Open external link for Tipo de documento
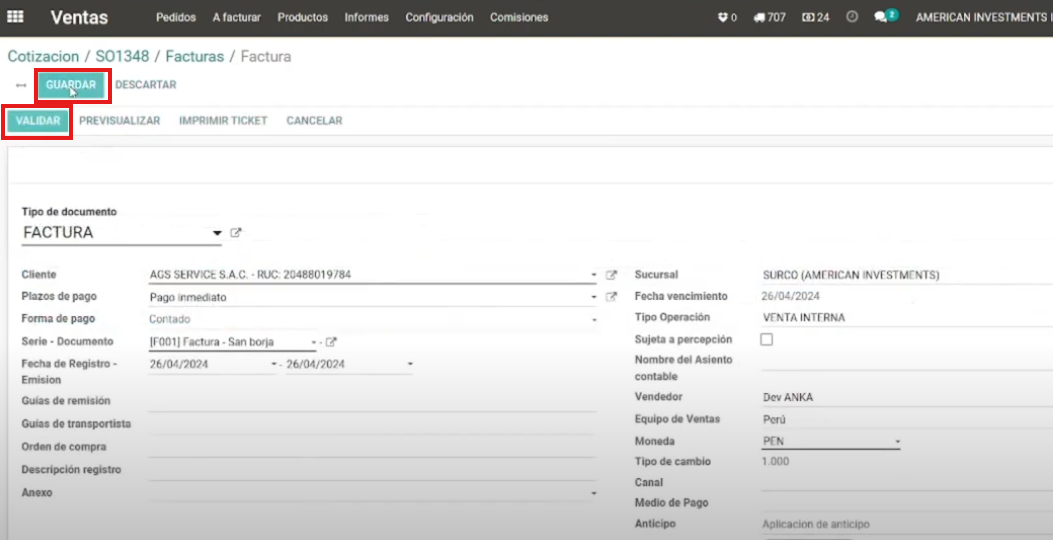The width and height of the screenshot is (1053, 540). 236,233
